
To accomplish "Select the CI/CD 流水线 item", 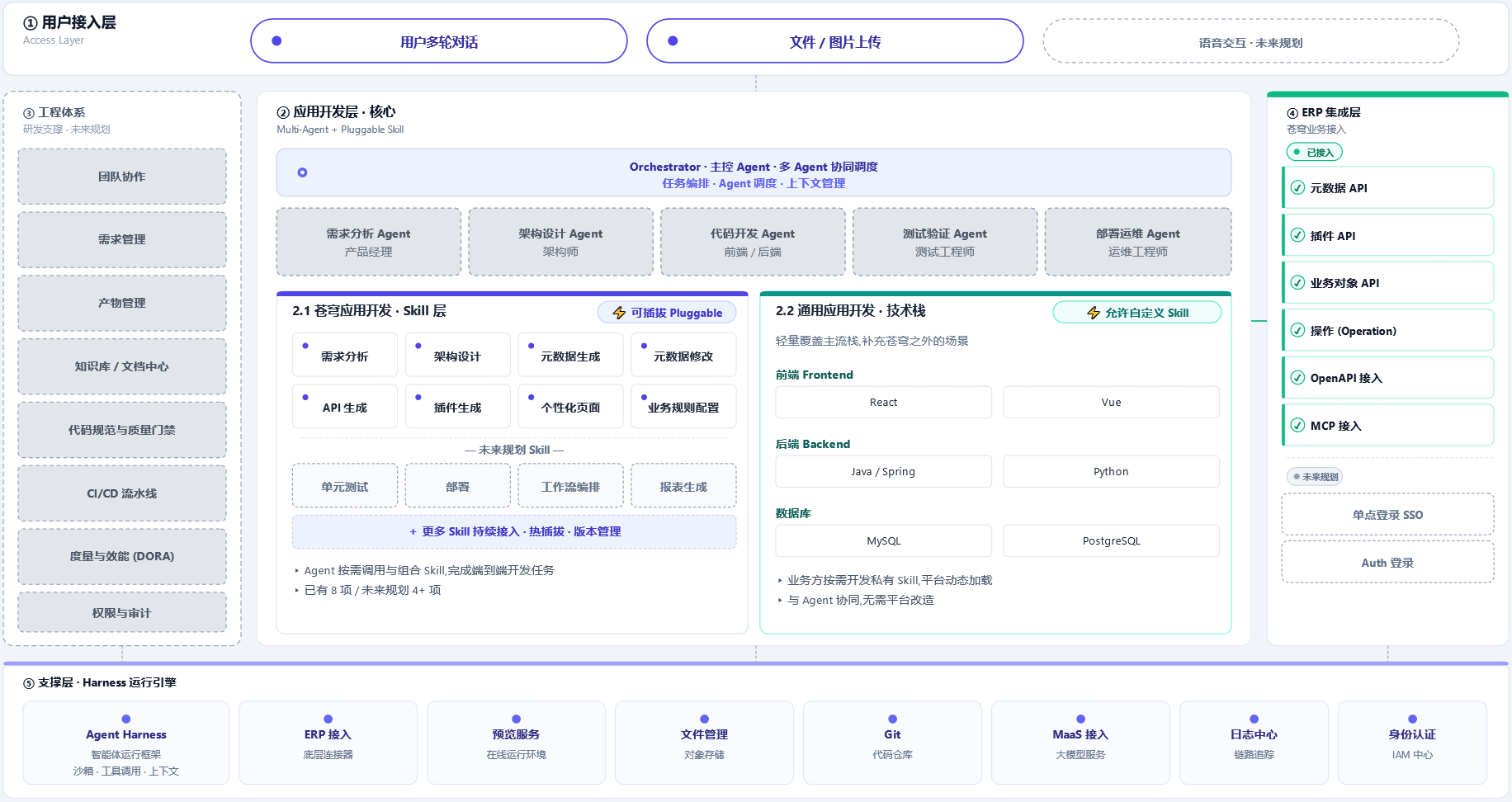I will click(x=122, y=493).
